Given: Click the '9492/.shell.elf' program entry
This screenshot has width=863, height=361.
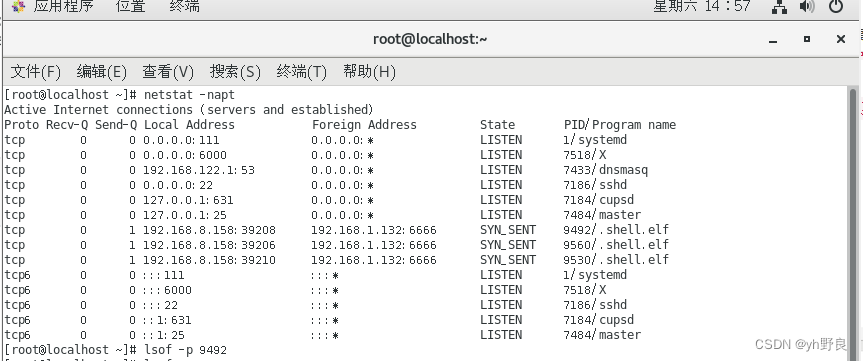Looking at the screenshot, I should coord(616,229).
